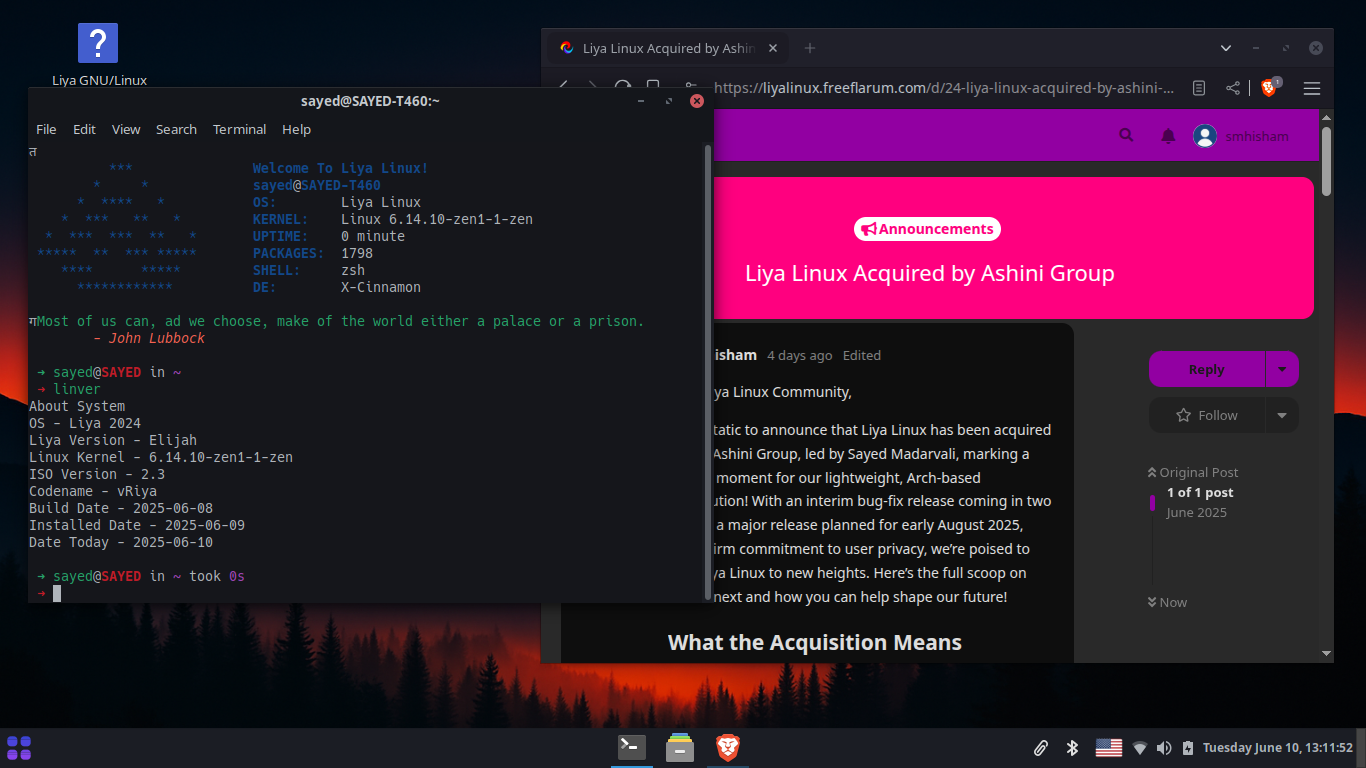
Task: Click the smhisham profile avatar
Action: point(1205,135)
